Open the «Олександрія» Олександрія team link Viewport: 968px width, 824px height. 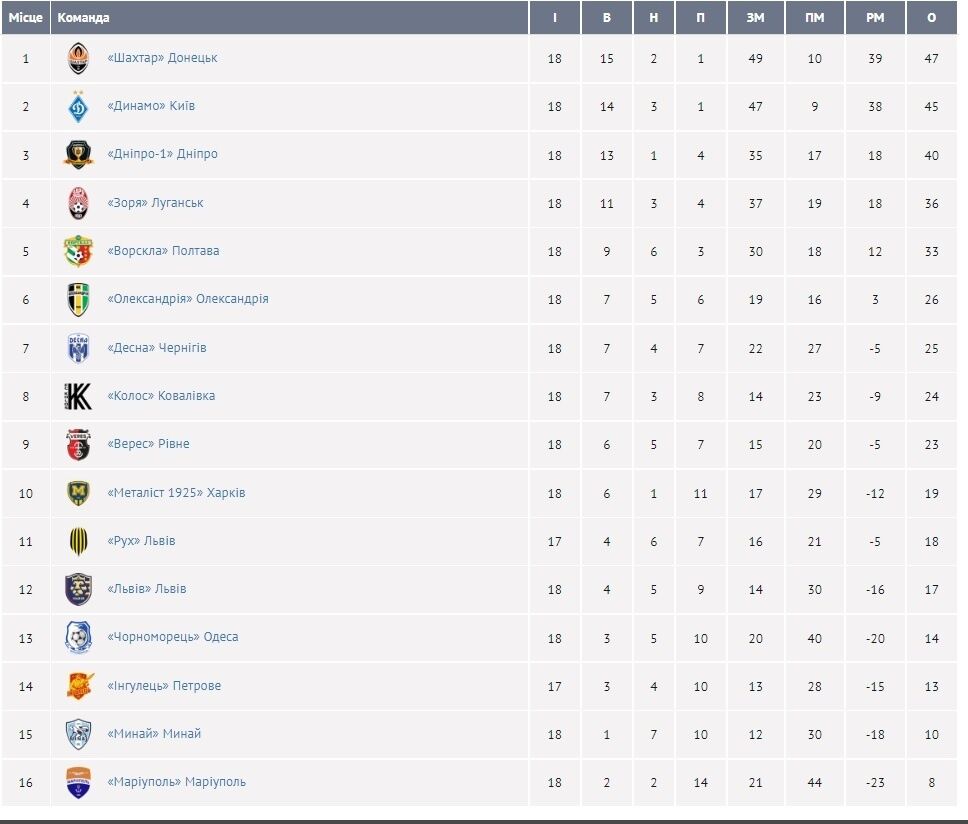pyautogui.click(x=188, y=299)
